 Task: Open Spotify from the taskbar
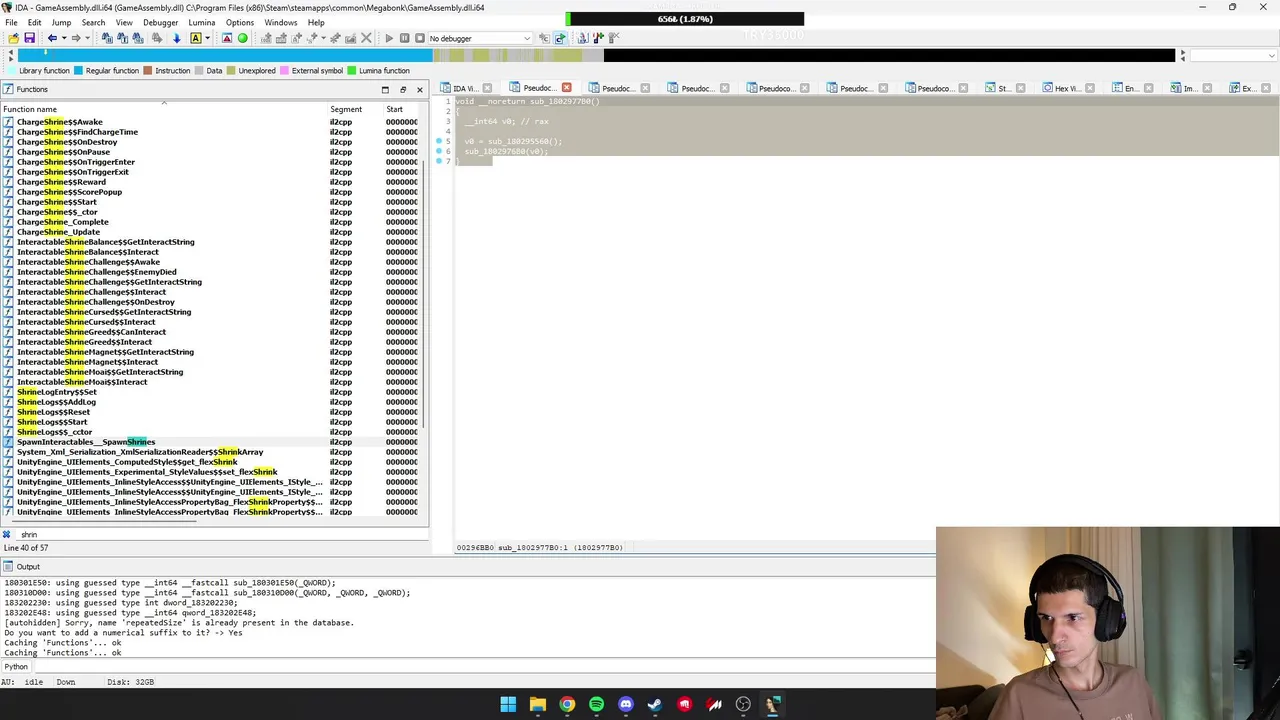tap(596, 704)
